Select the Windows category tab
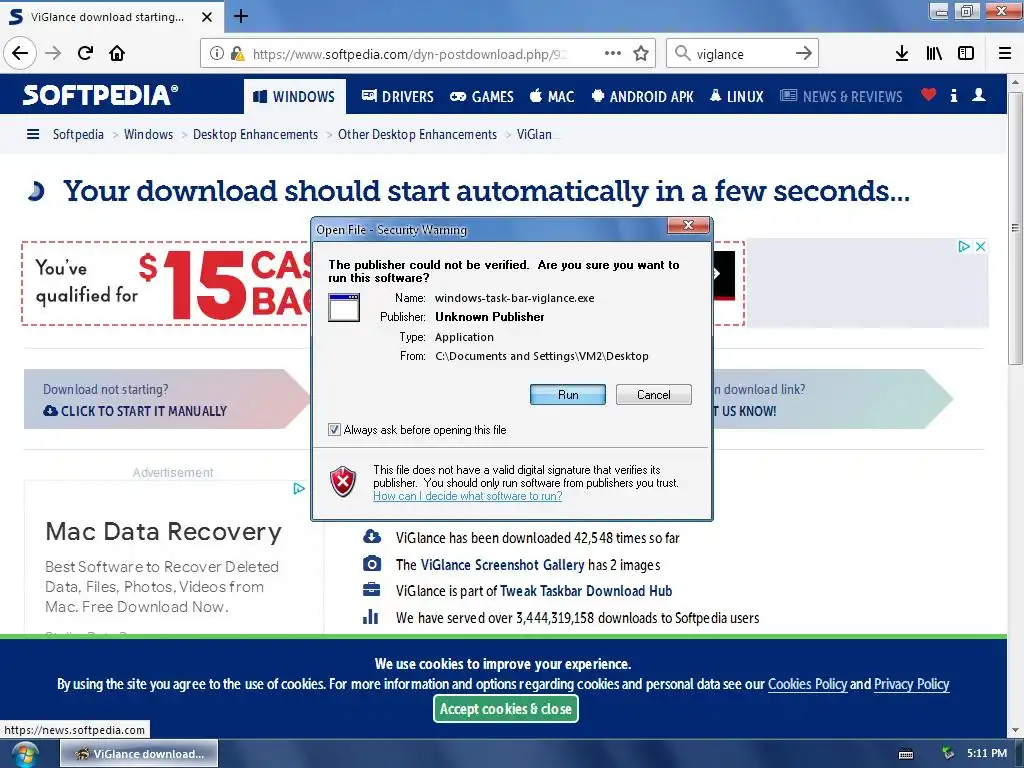 pos(294,97)
